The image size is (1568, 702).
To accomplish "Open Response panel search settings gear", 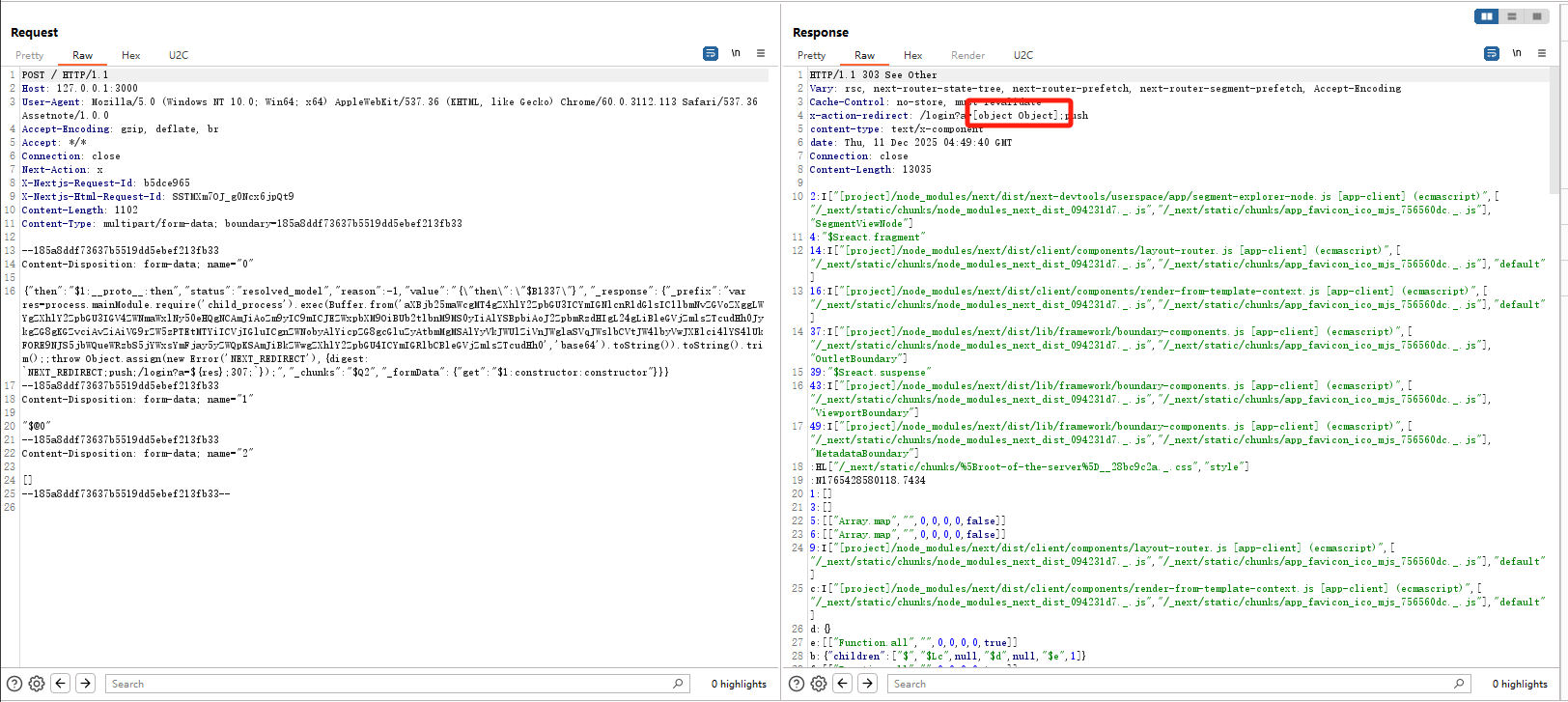I will pos(819,684).
